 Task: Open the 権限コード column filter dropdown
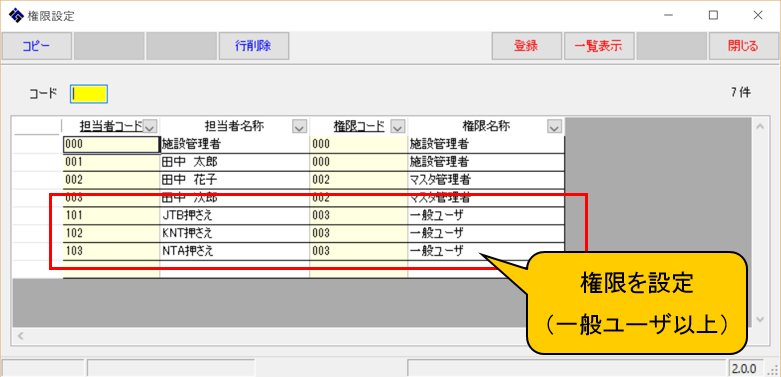pyautogui.click(x=397, y=127)
